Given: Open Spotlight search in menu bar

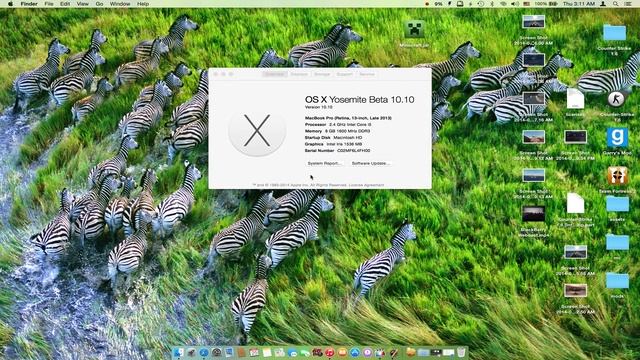Looking at the screenshot, I should 615,4.
